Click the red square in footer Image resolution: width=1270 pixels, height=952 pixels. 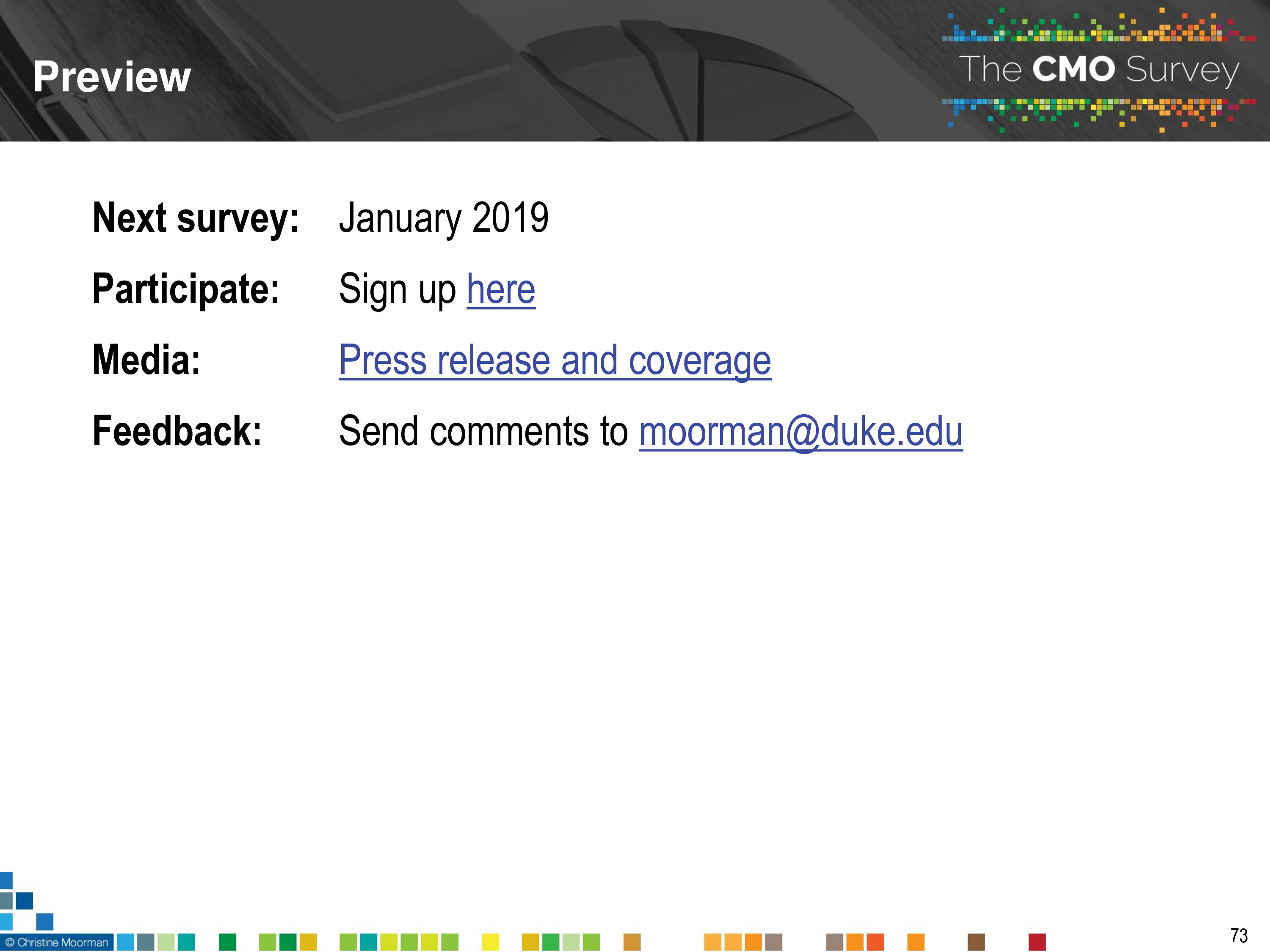click(x=1037, y=942)
